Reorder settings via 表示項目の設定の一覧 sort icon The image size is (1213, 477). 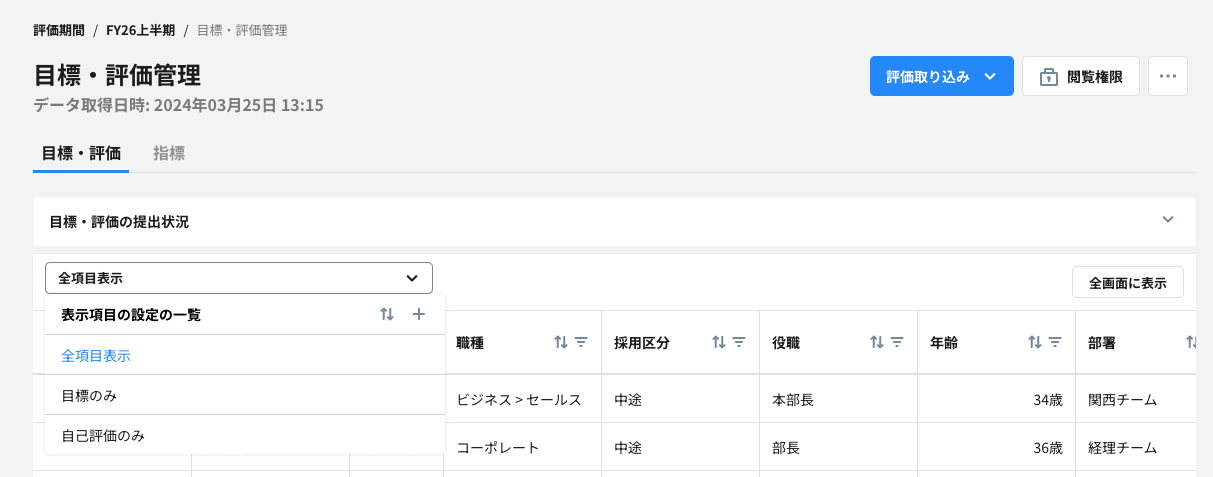pos(387,314)
